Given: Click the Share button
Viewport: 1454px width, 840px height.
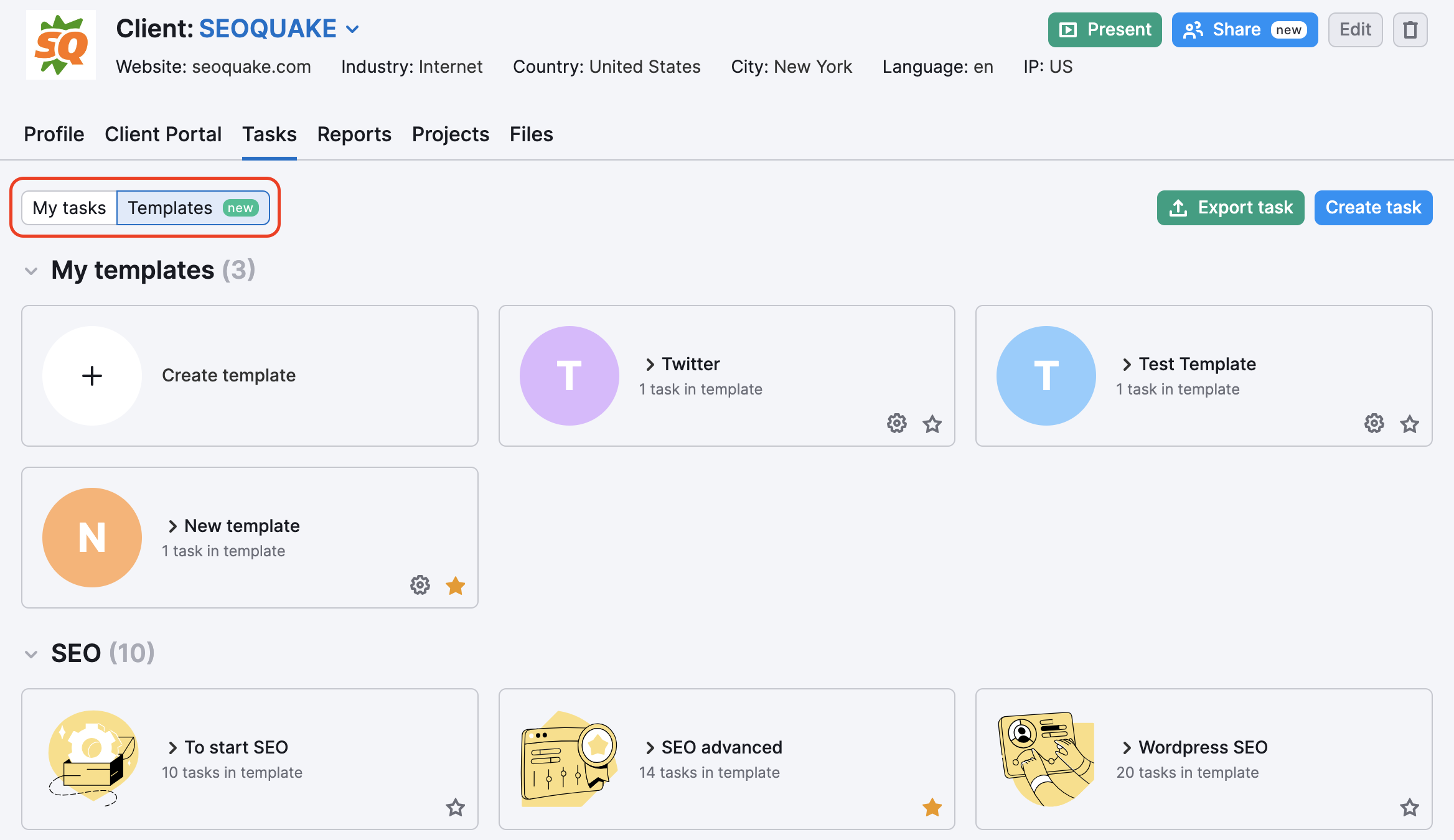Looking at the screenshot, I should [x=1245, y=30].
